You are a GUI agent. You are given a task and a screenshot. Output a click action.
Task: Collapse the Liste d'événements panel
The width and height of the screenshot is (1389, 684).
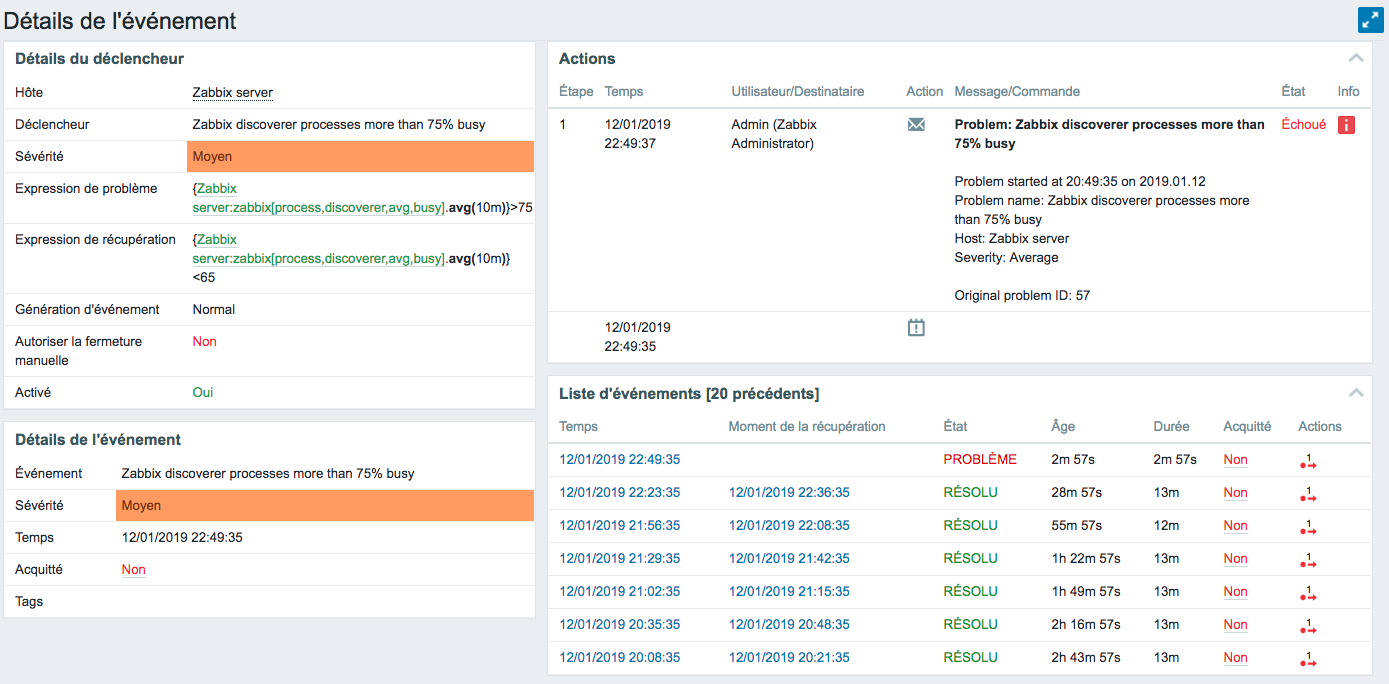1356,393
